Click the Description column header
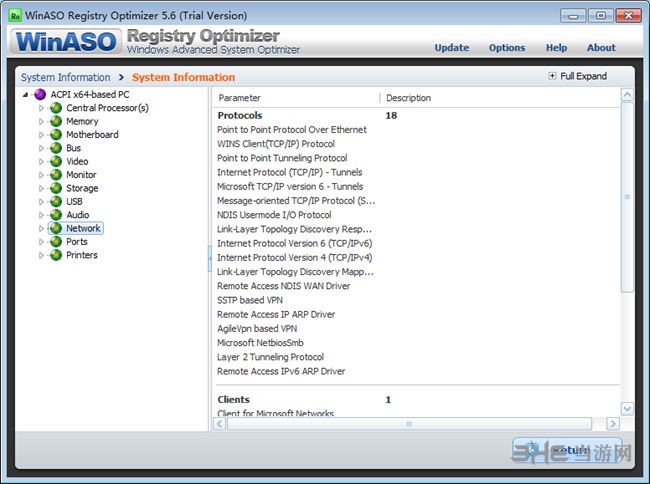650x484 pixels. (x=408, y=98)
